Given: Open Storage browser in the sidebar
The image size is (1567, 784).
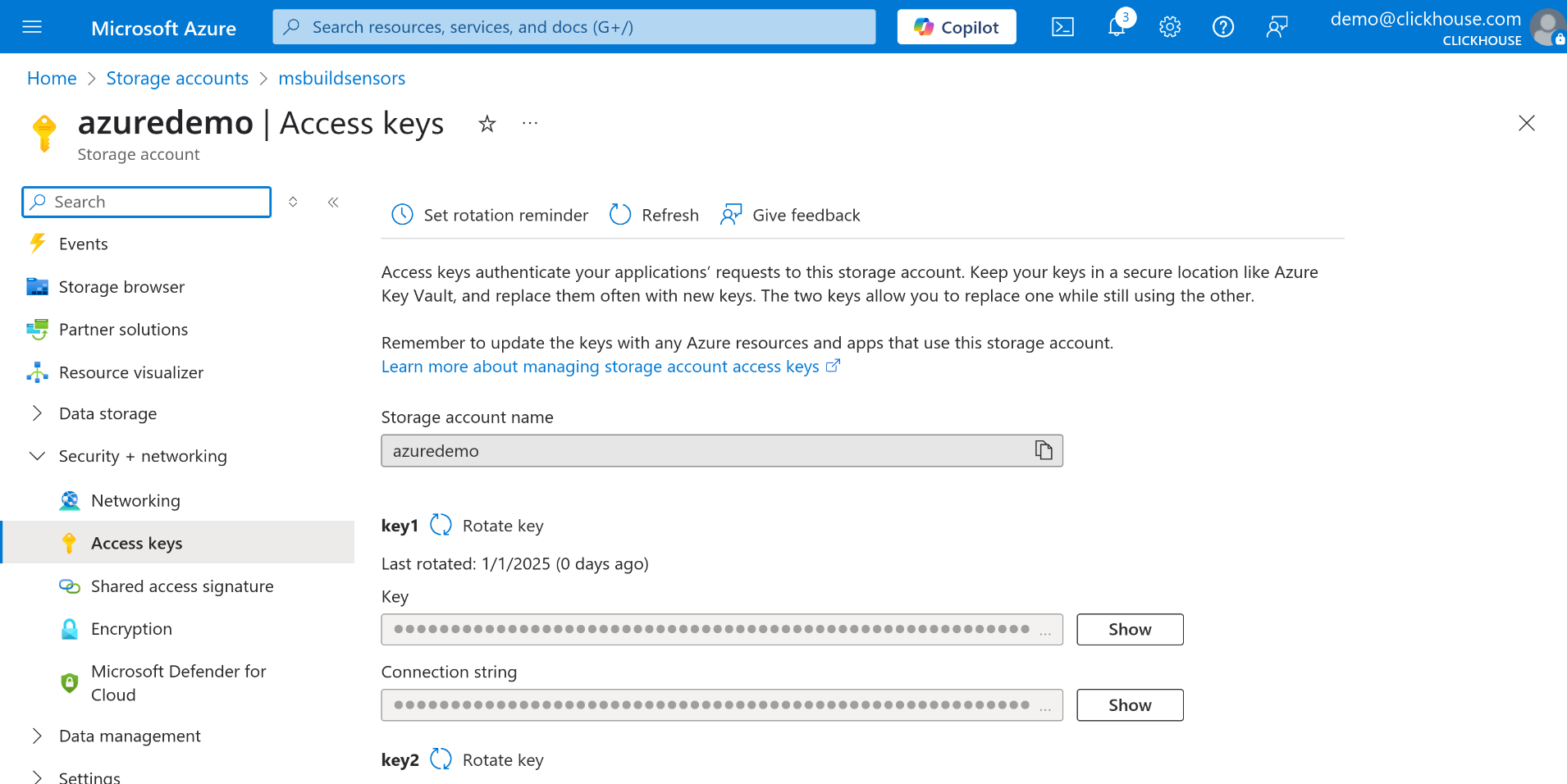Looking at the screenshot, I should pos(121,286).
